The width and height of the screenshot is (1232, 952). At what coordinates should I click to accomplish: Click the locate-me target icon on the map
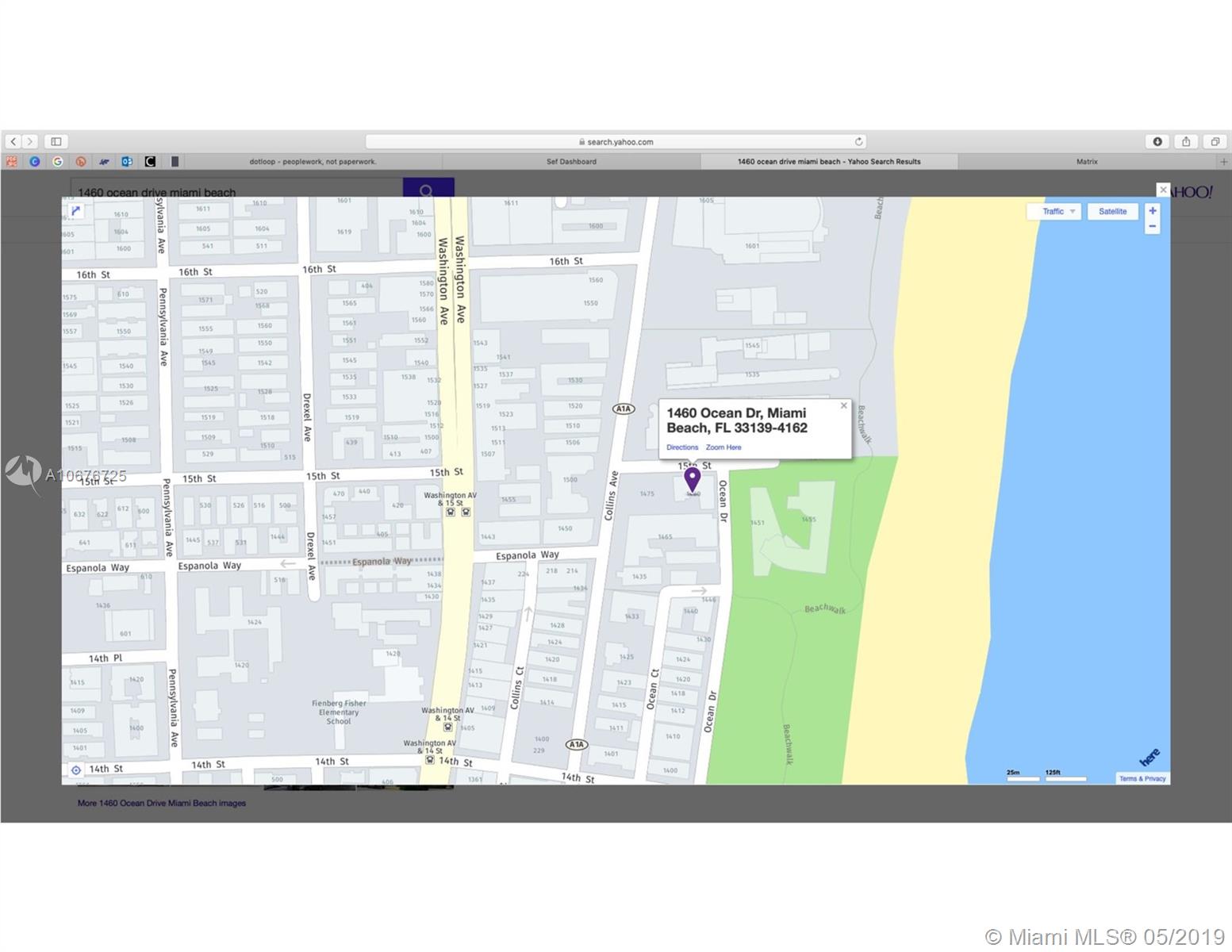click(76, 770)
